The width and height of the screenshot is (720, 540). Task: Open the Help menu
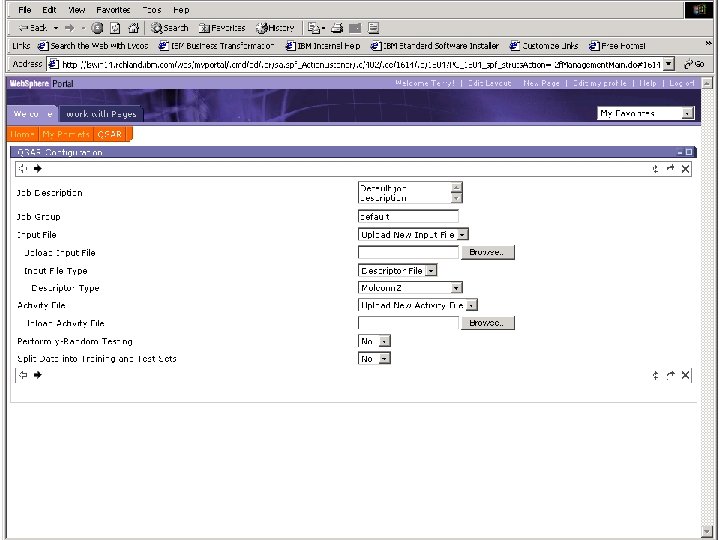181,10
